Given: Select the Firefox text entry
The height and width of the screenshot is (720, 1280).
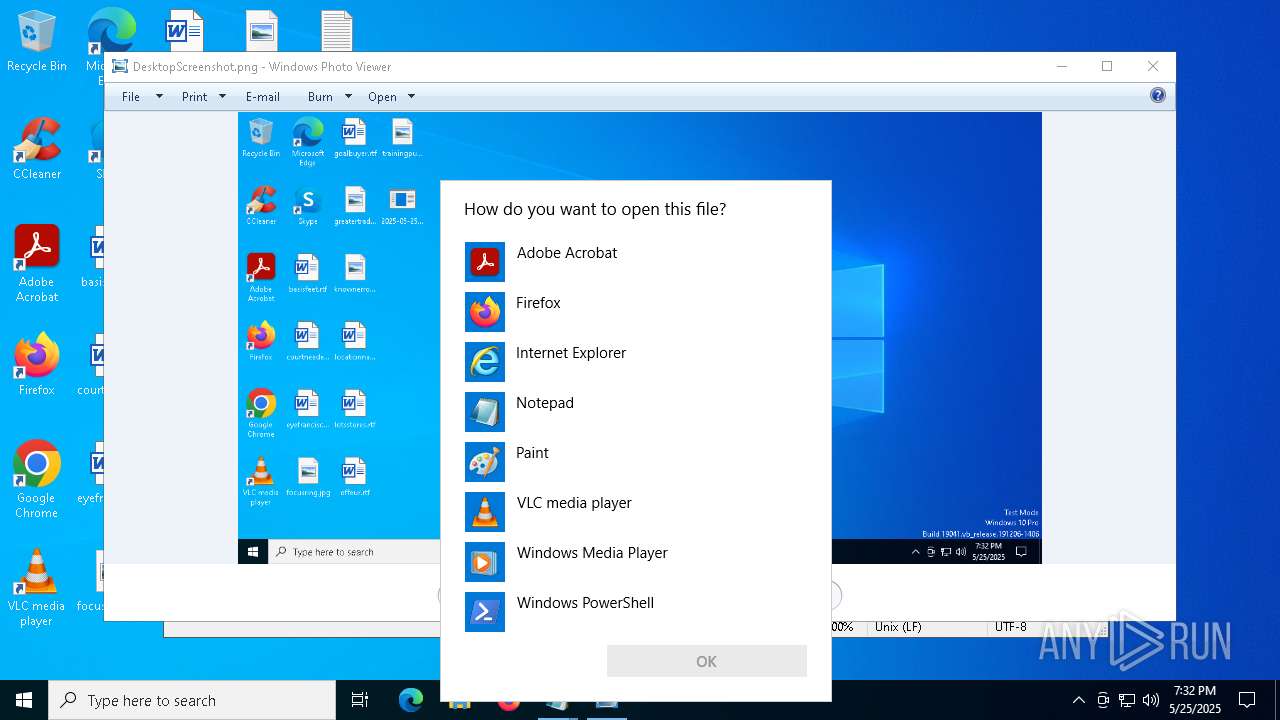Looking at the screenshot, I should (x=538, y=303).
